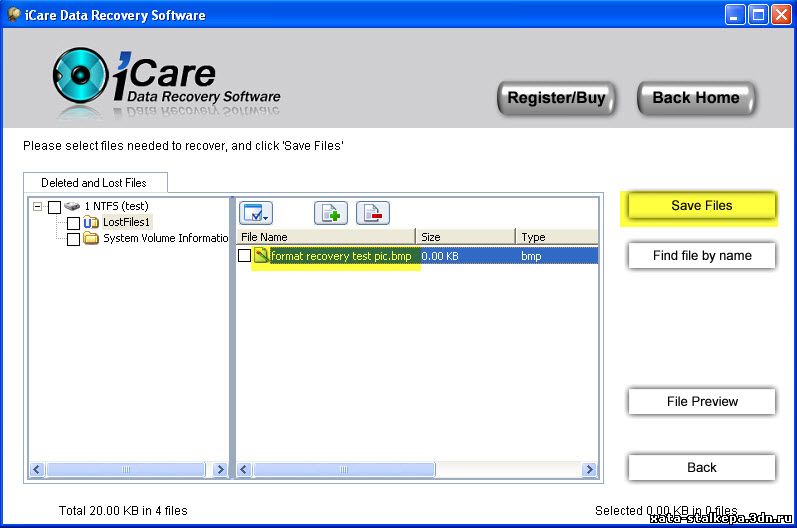Viewport: 797px width, 528px height.
Task: Click the Total 20.00 KB in 4 files status text
Action: click(x=123, y=511)
